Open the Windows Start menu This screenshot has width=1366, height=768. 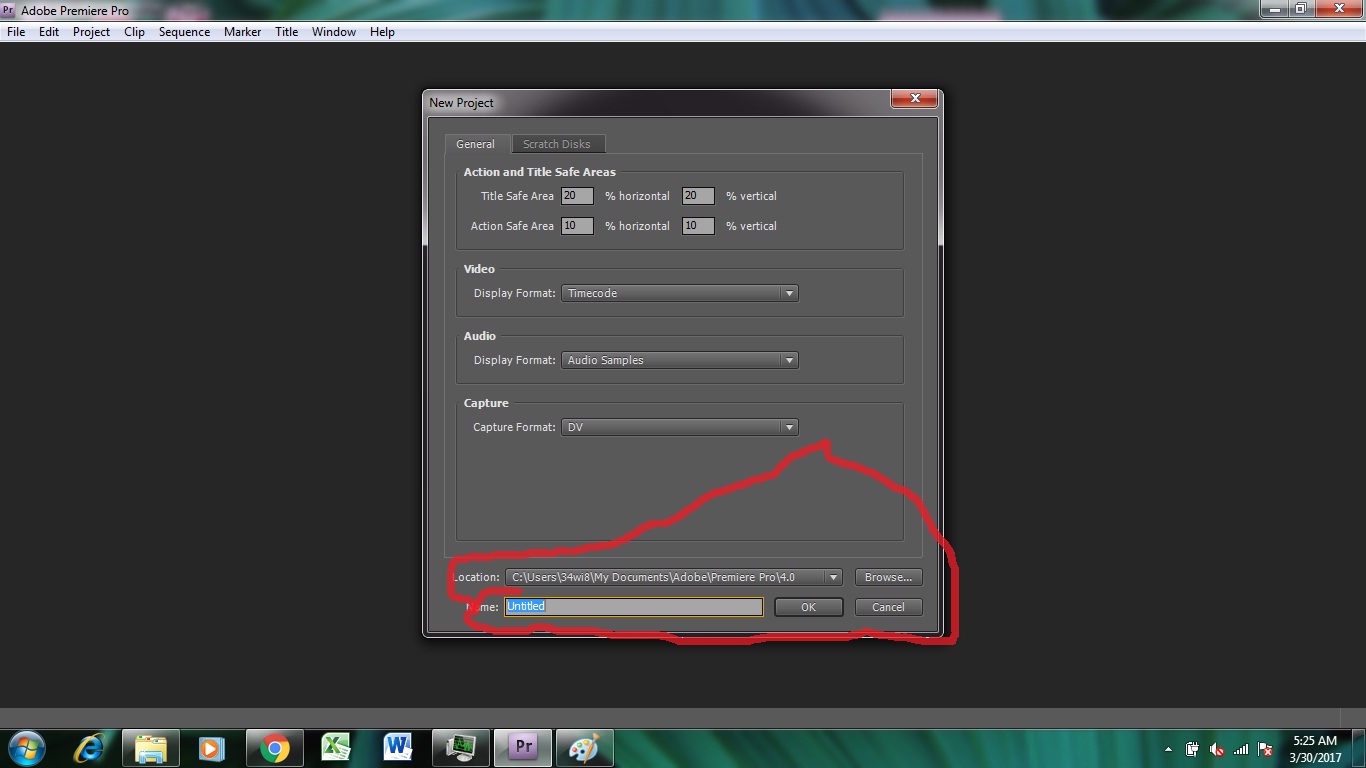25,748
